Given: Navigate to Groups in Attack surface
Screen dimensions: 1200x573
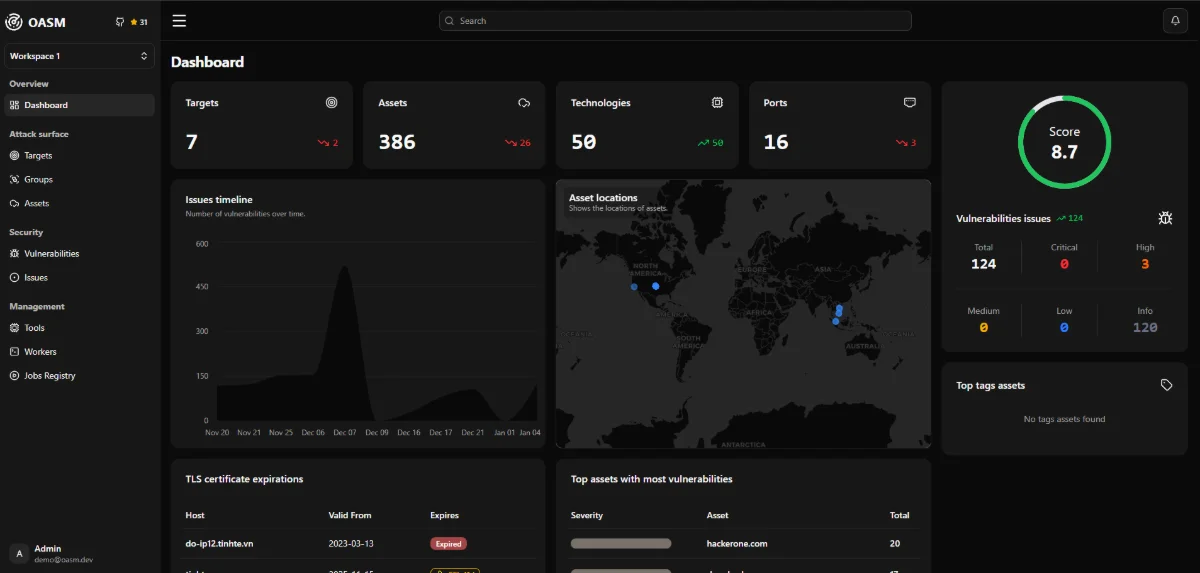Looking at the screenshot, I should coord(38,180).
